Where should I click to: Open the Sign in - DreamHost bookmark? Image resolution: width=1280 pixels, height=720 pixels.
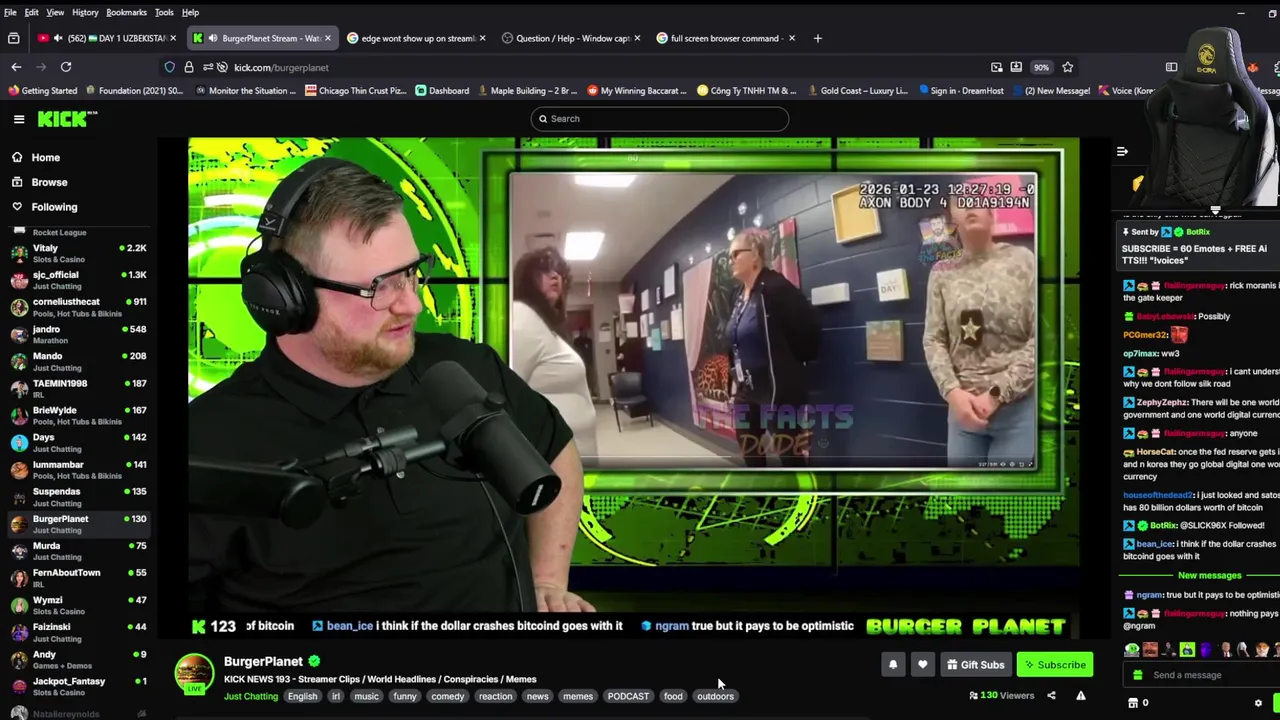pos(960,91)
